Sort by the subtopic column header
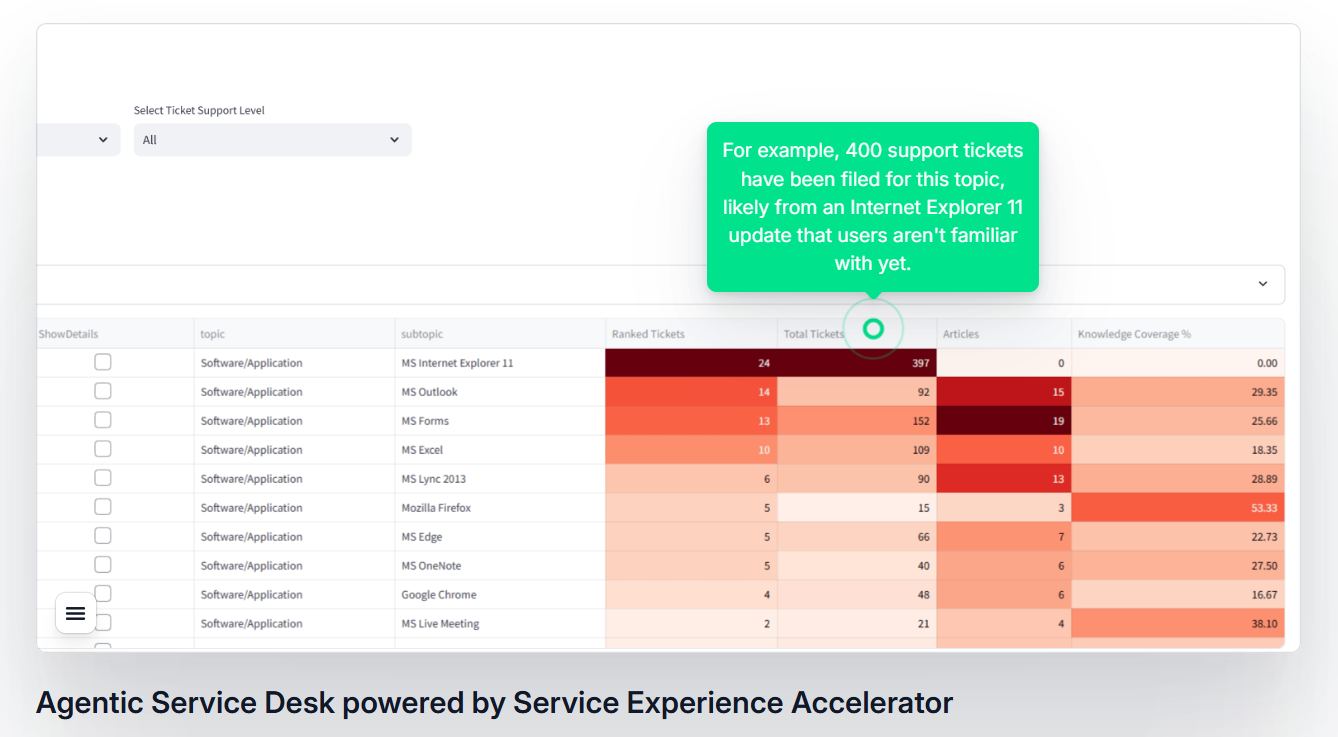The image size is (1338, 737). (x=500, y=334)
